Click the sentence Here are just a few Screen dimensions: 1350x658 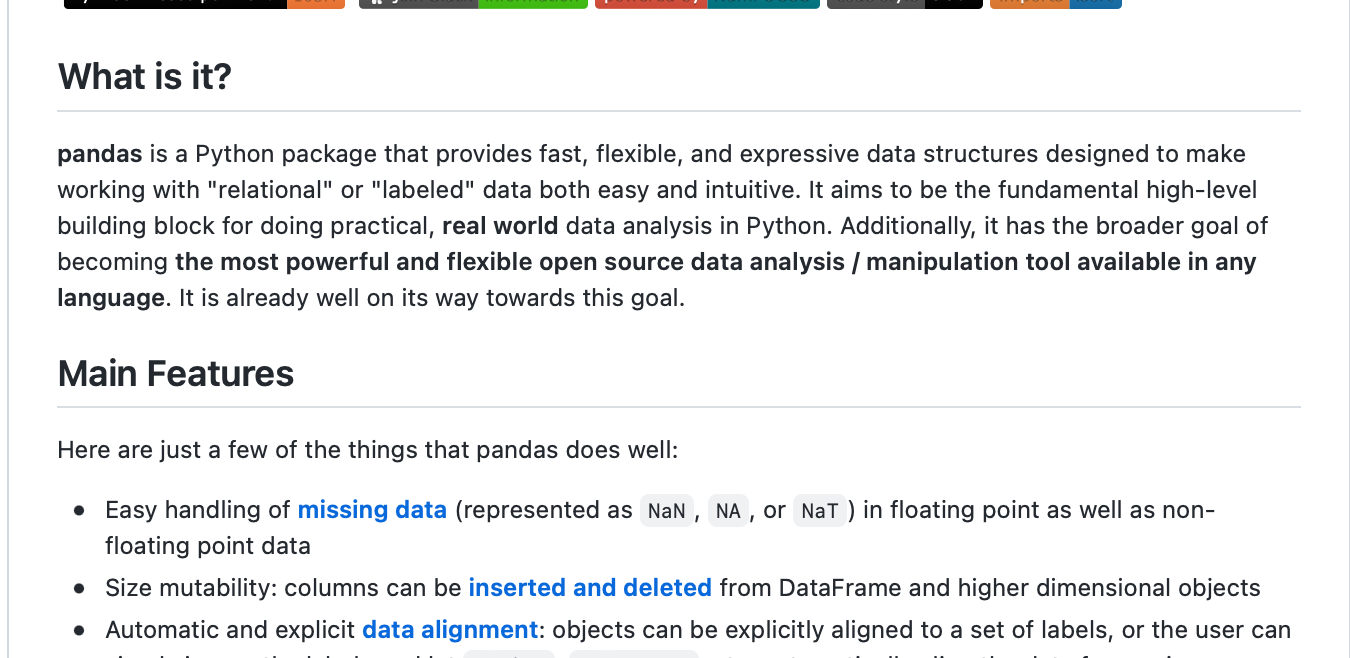tap(368, 450)
